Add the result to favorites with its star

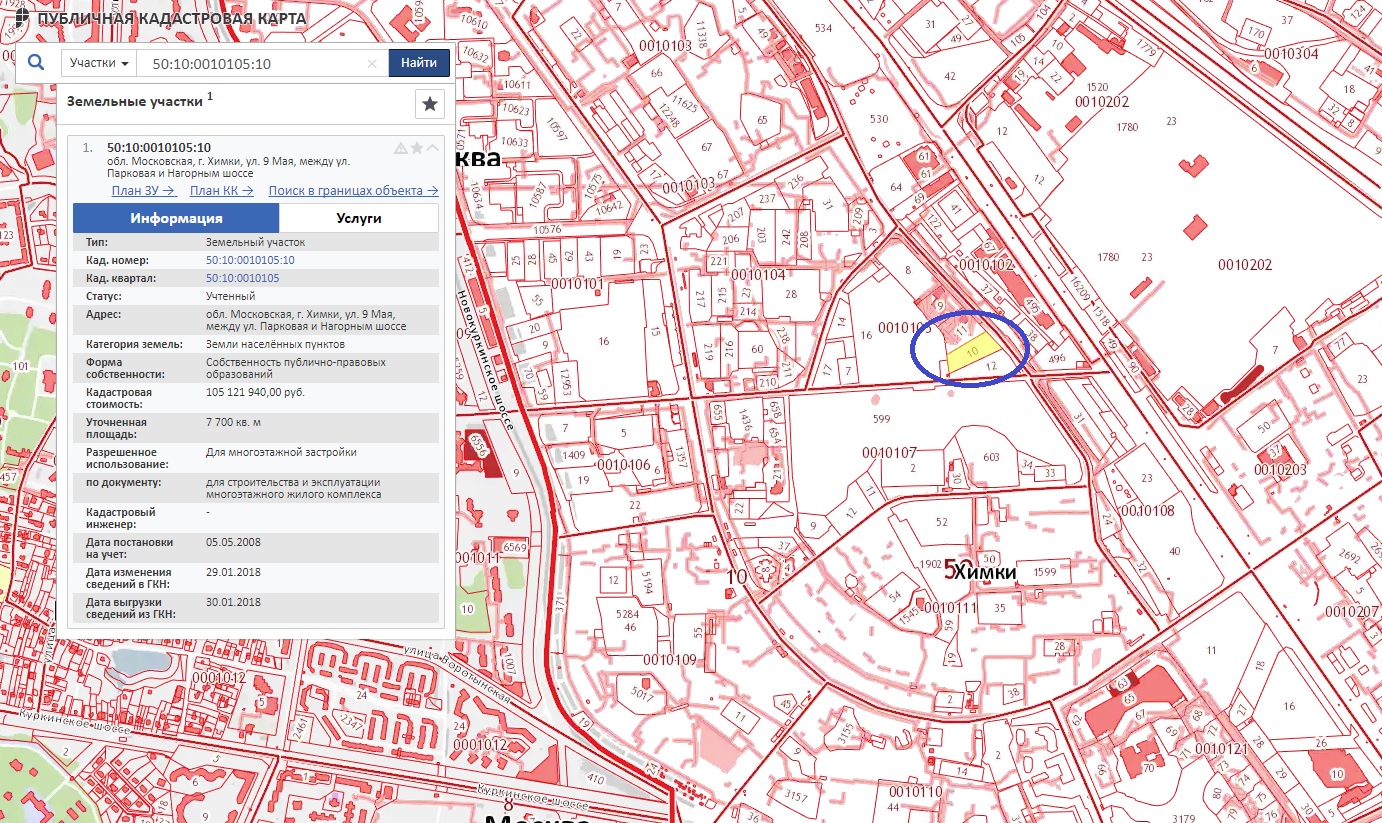(x=417, y=148)
